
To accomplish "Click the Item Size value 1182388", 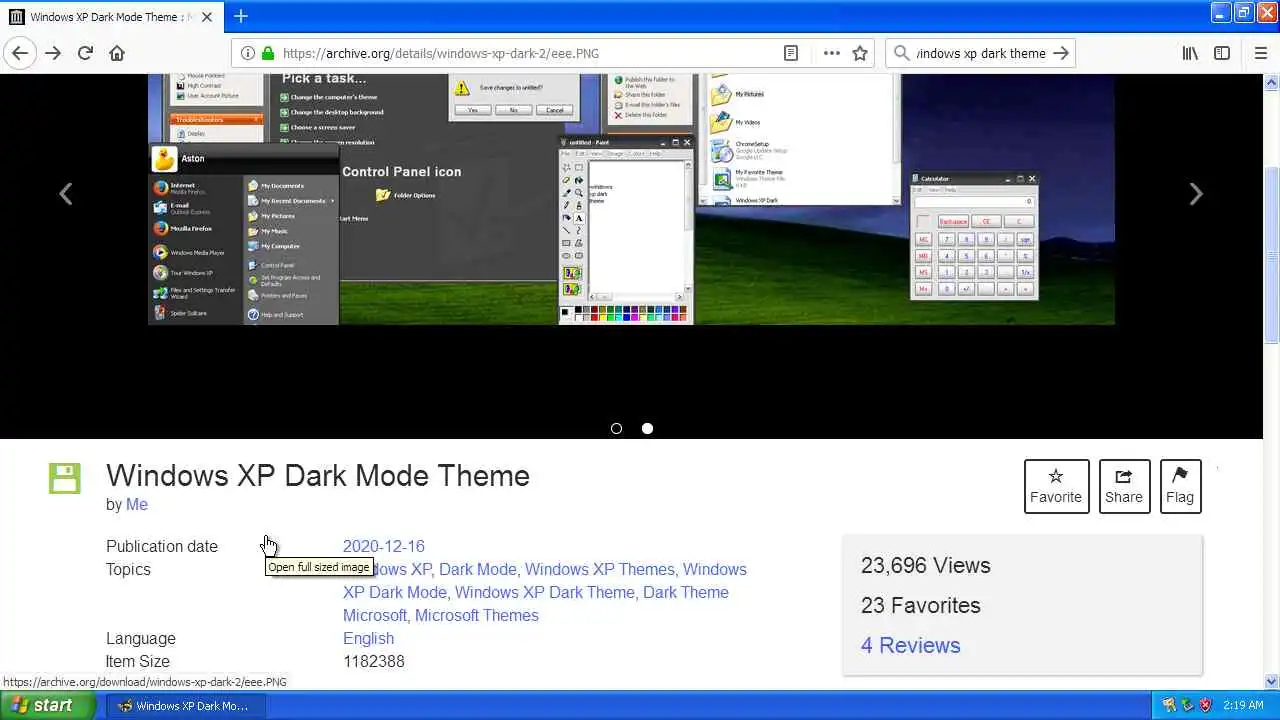I will (374, 661).
